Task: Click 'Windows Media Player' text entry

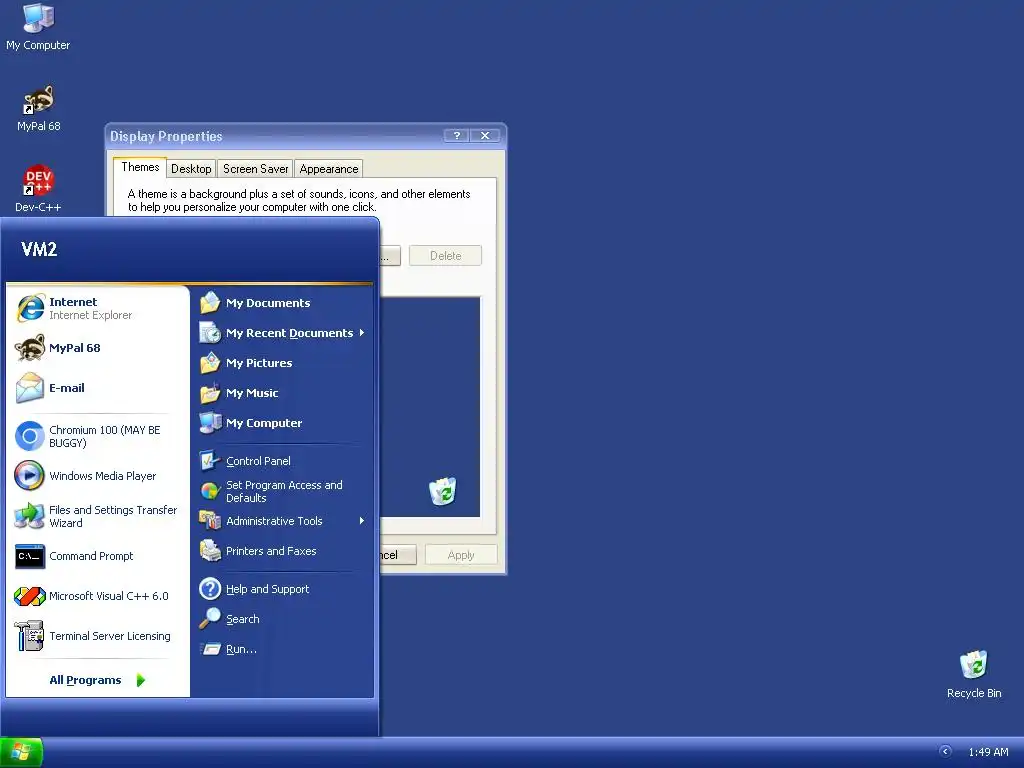Action: point(103,476)
